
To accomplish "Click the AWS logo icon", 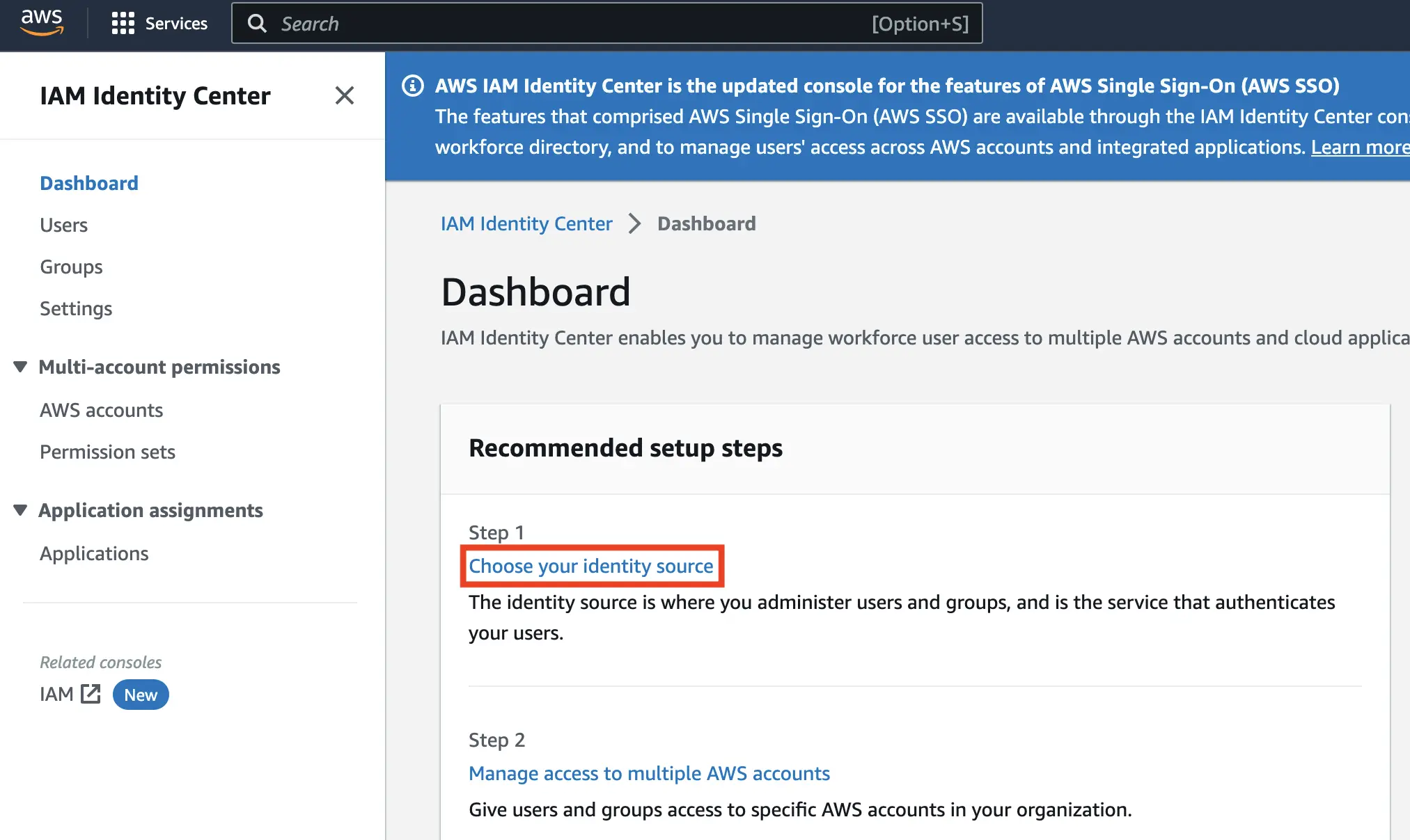I will coord(42,23).
